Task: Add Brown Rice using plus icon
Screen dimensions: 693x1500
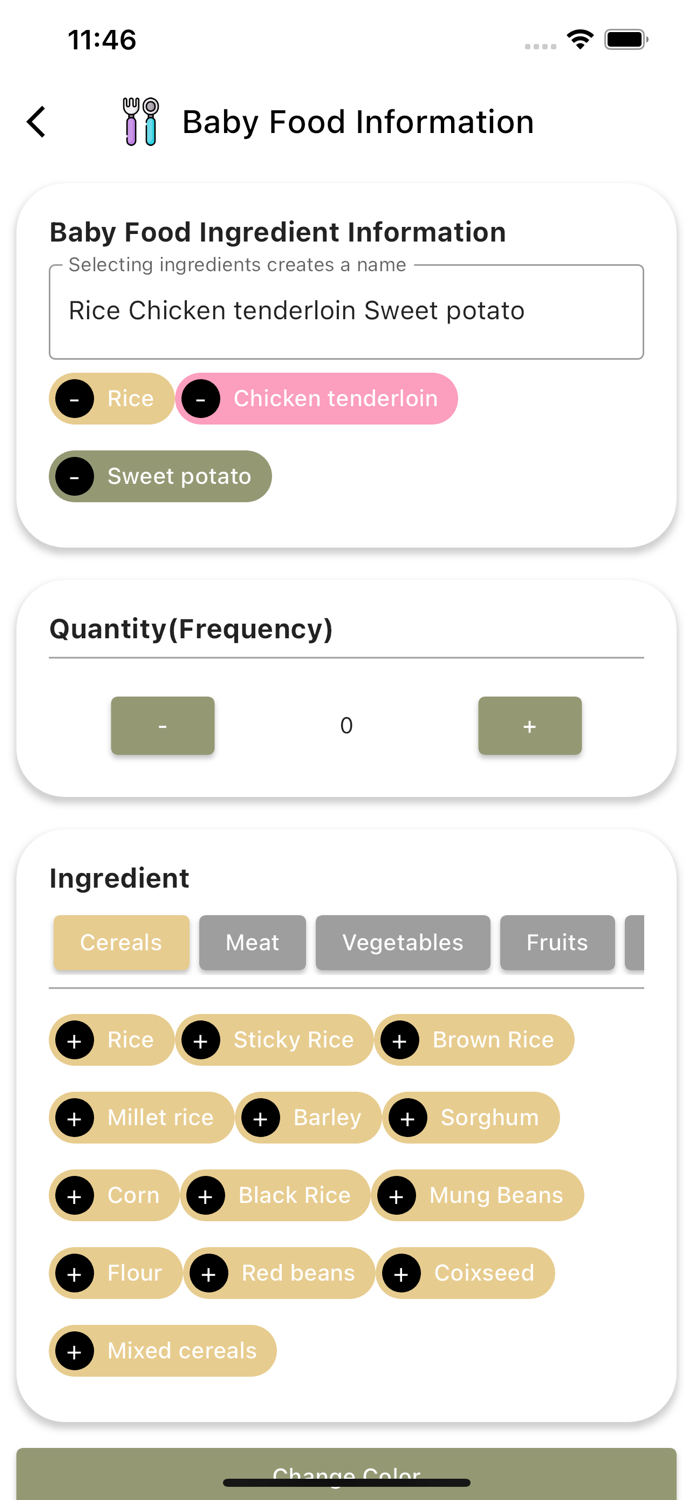Action: coord(400,1040)
